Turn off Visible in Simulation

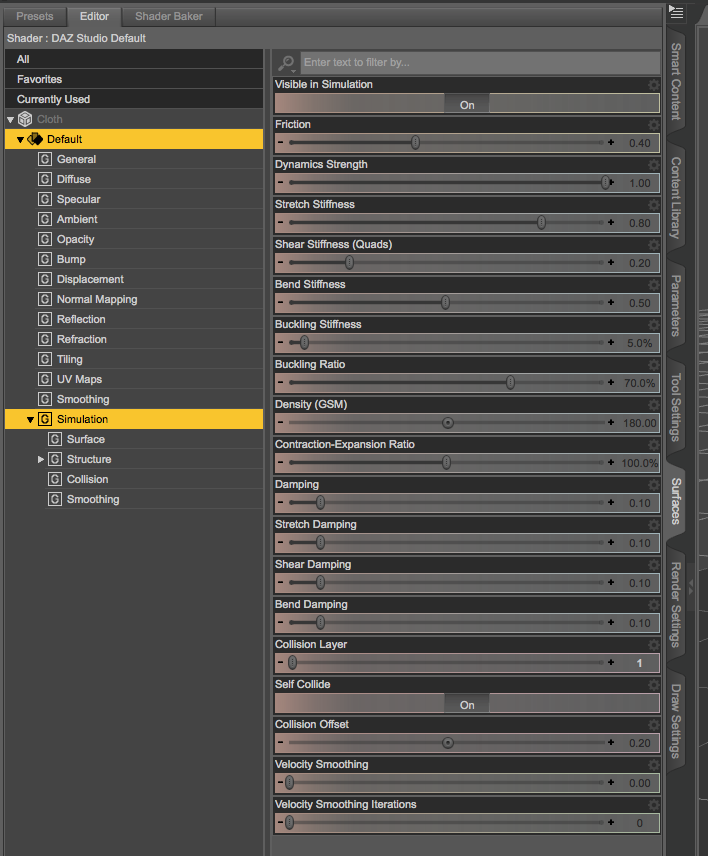click(466, 104)
